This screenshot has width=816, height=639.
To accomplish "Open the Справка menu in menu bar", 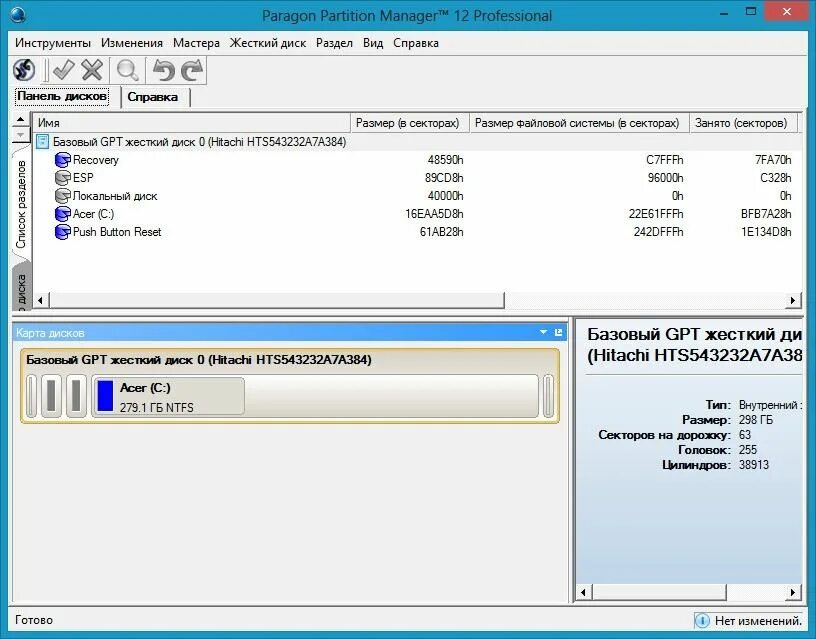I will 416,43.
